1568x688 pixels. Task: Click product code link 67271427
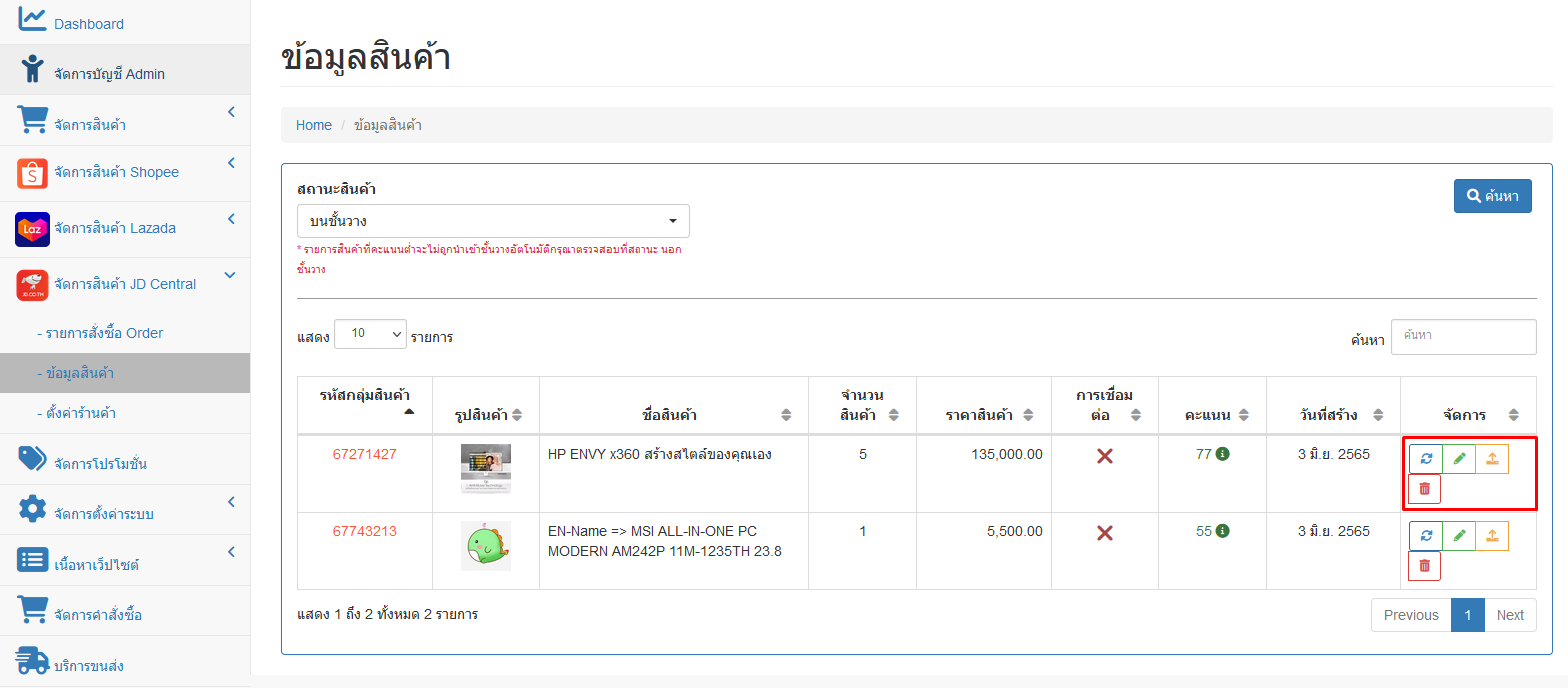[364, 454]
